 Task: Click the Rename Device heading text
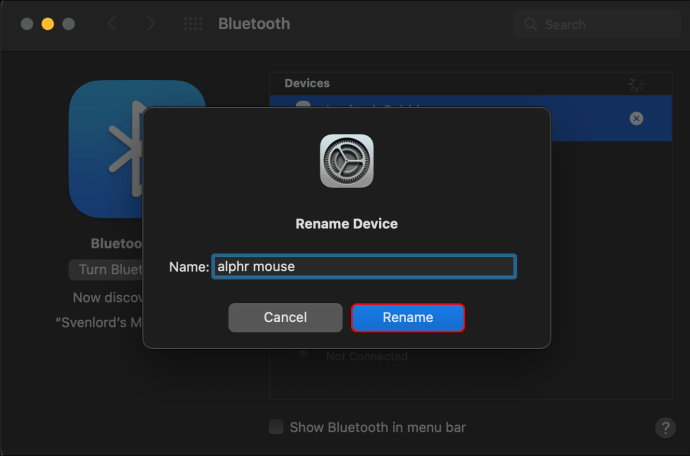point(346,224)
